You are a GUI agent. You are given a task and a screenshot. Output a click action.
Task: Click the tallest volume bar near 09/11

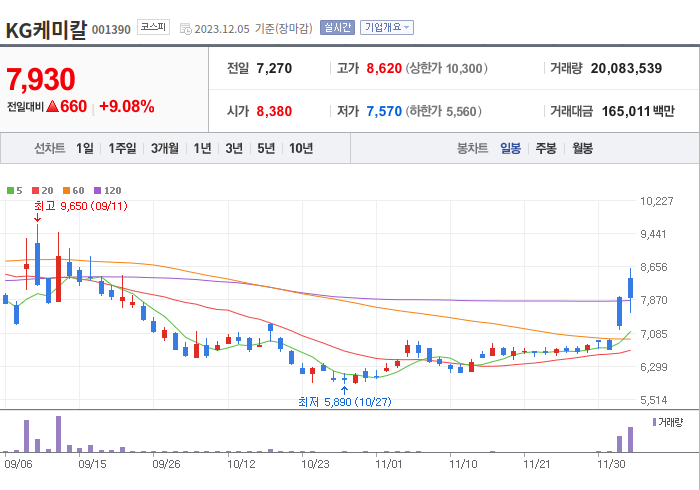click(x=58, y=434)
